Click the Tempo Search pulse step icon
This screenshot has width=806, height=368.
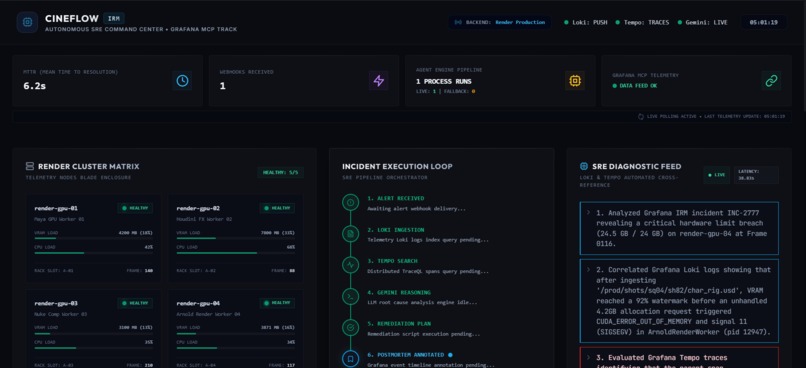351,265
